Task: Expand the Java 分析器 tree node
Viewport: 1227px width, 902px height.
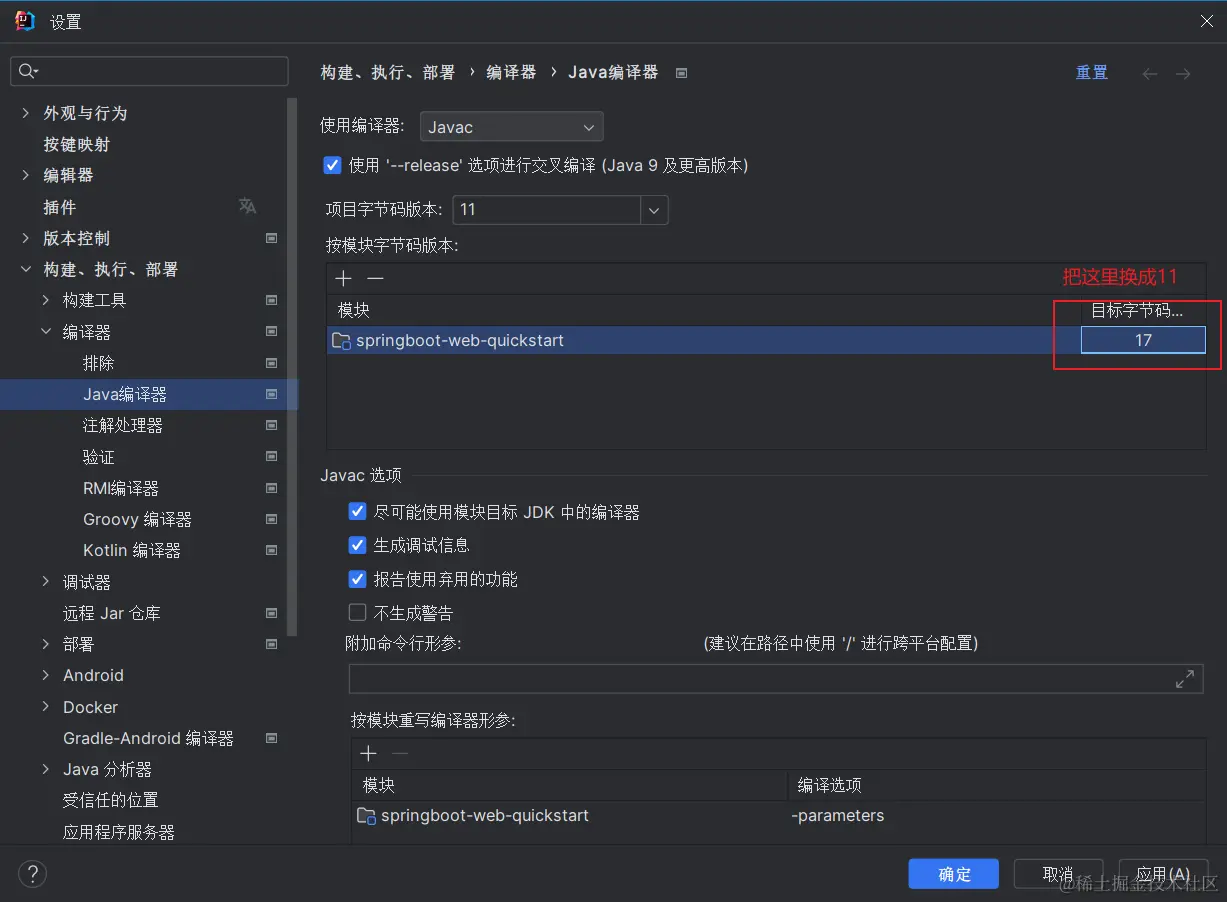Action: coord(45,769)
